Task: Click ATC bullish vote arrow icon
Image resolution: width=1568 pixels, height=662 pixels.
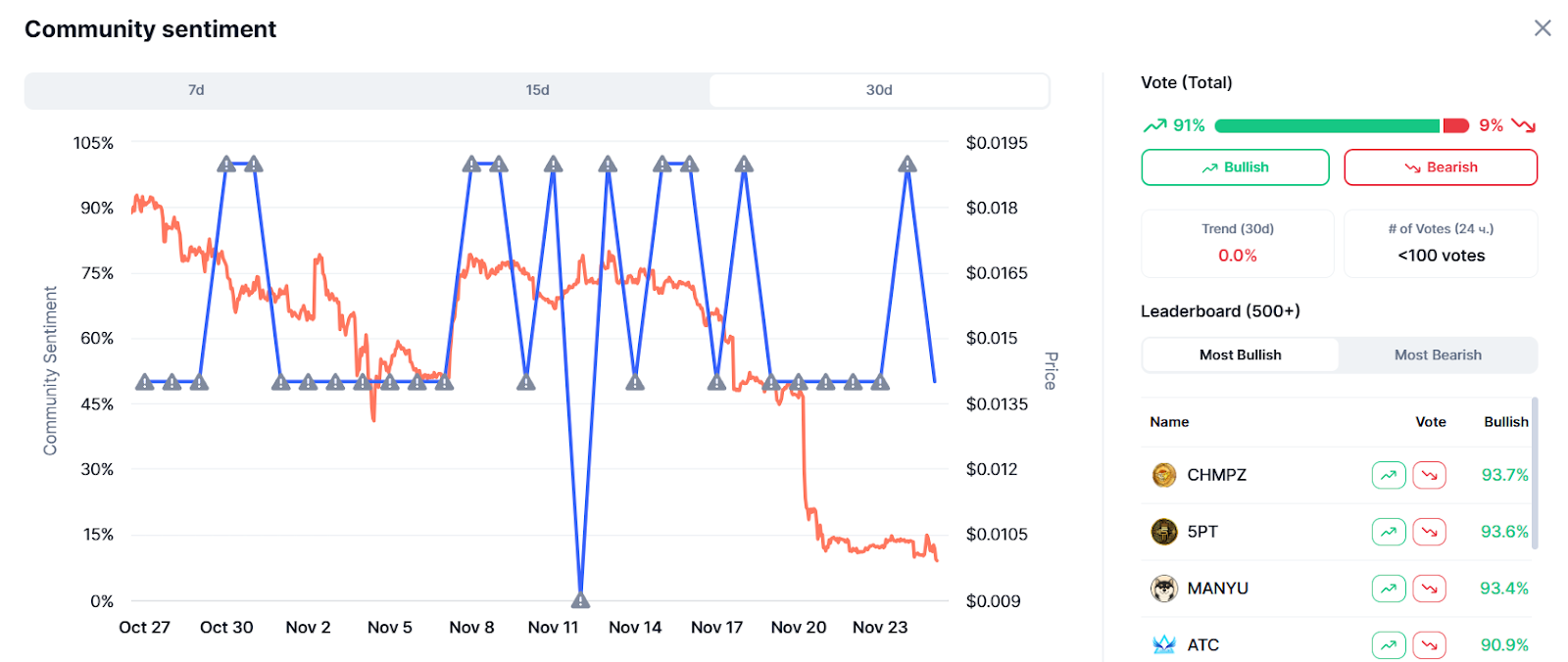Action: pos(1389,645)
